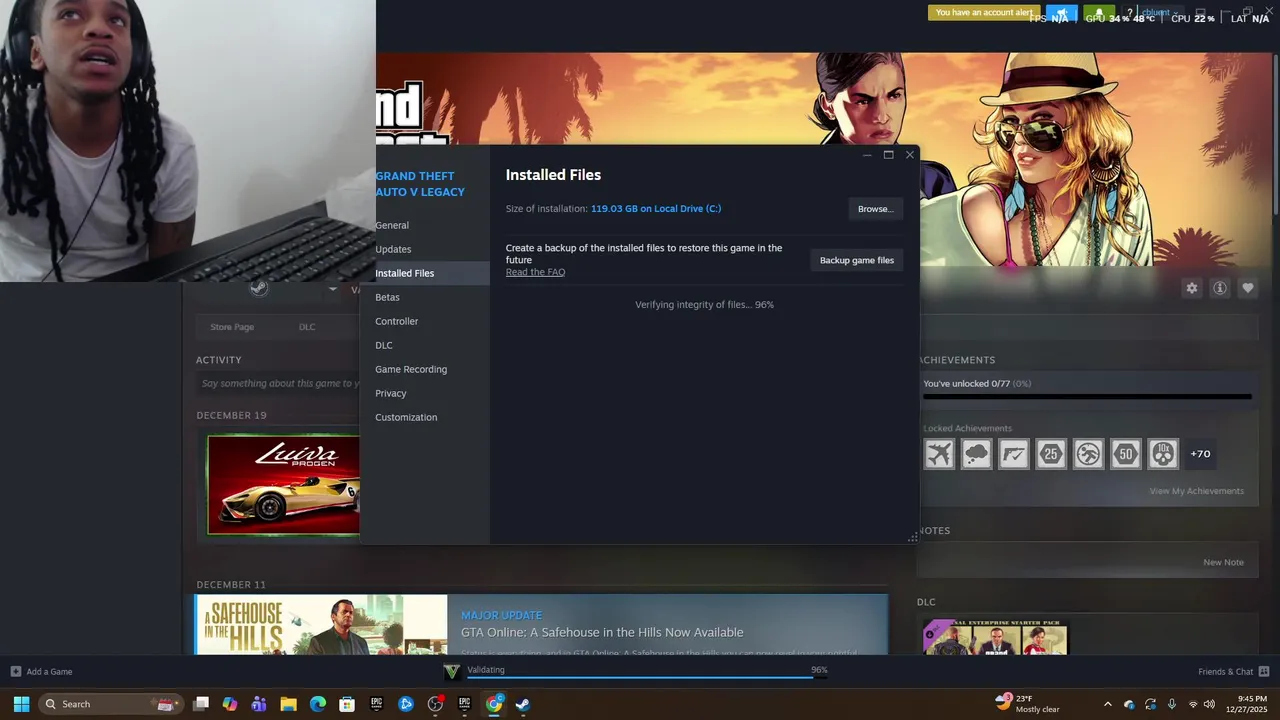1280x720 pixels.
Task: Open Steam from the taskbar
Action: (x=522, y=704)
